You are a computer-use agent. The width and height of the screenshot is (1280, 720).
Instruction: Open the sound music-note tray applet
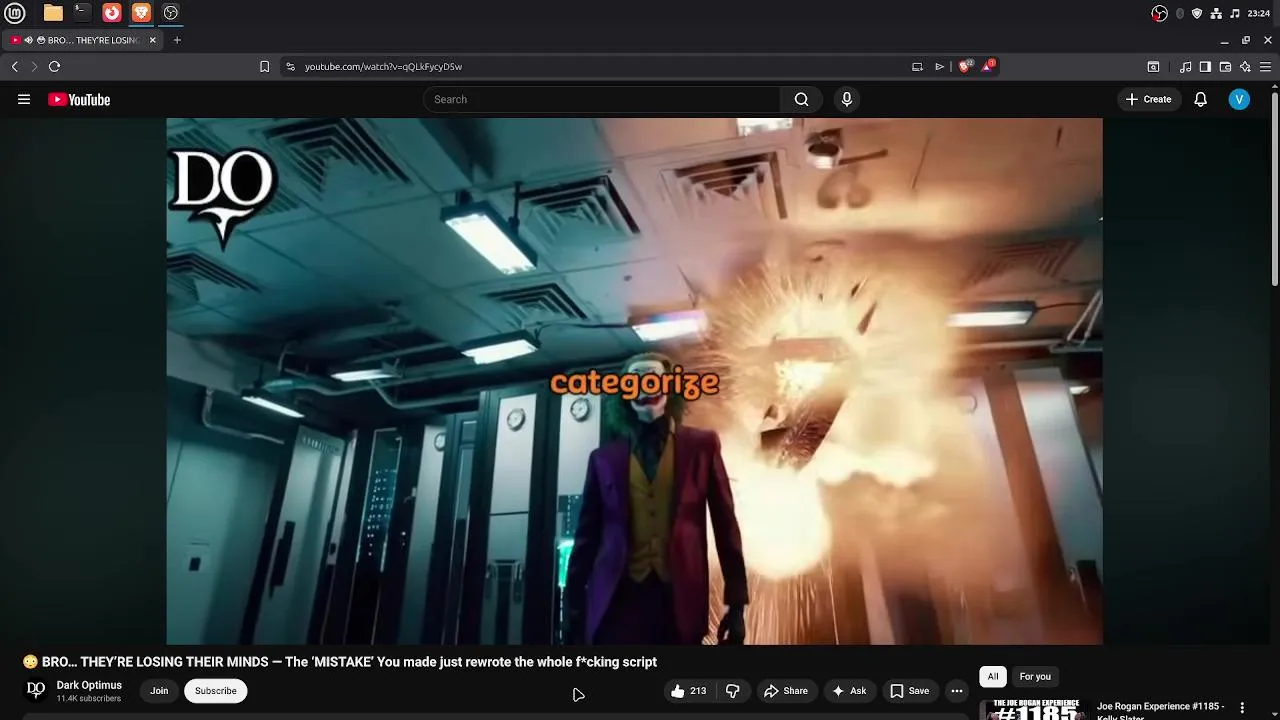[x=1235, y=13]
